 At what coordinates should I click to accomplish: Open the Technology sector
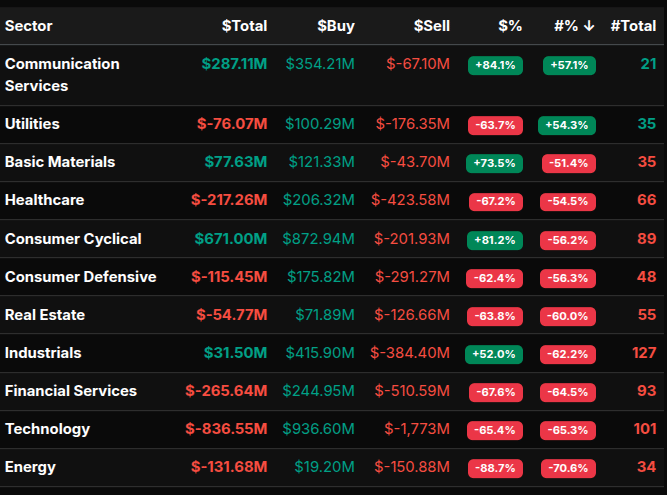pyautogui.click(x=47, y=429)
